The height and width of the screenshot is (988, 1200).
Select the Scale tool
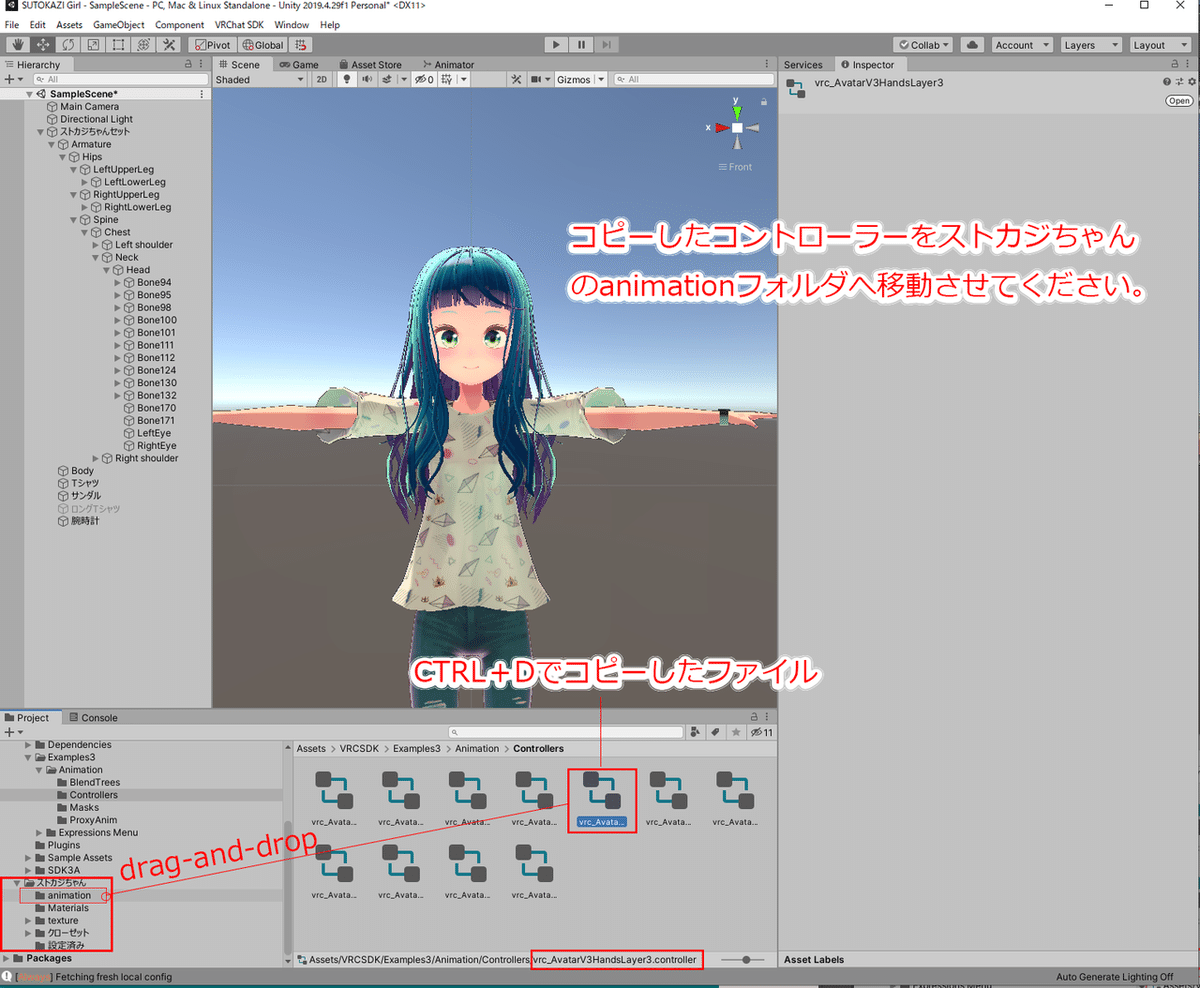(93, 45)
